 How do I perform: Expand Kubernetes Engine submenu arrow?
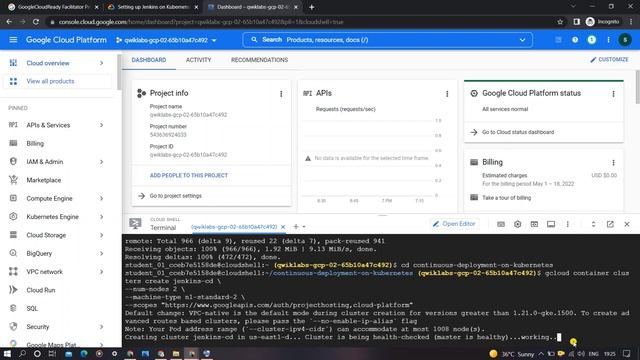101,217
